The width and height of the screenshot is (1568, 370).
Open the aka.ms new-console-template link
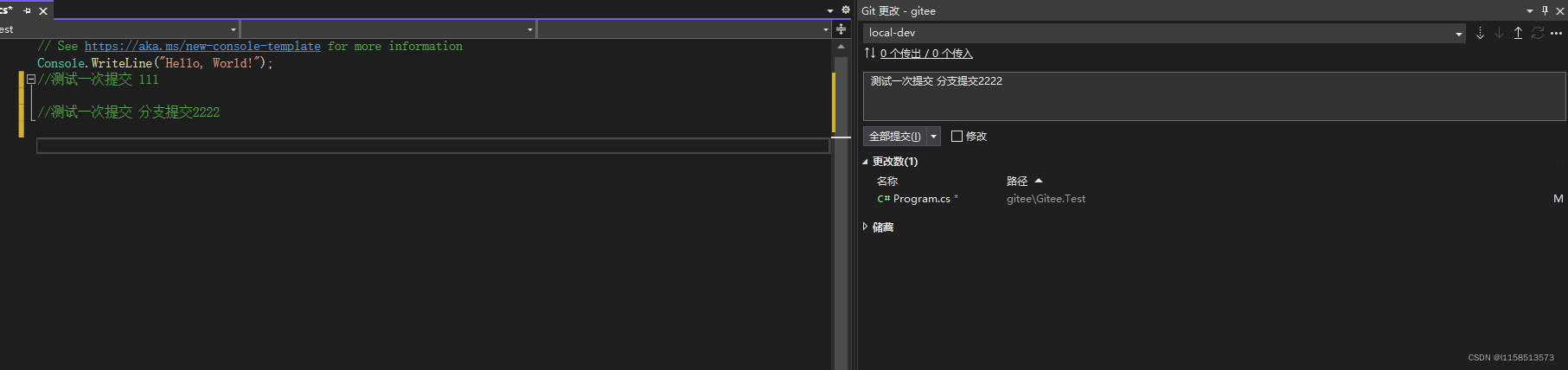(x=202, y=47)
